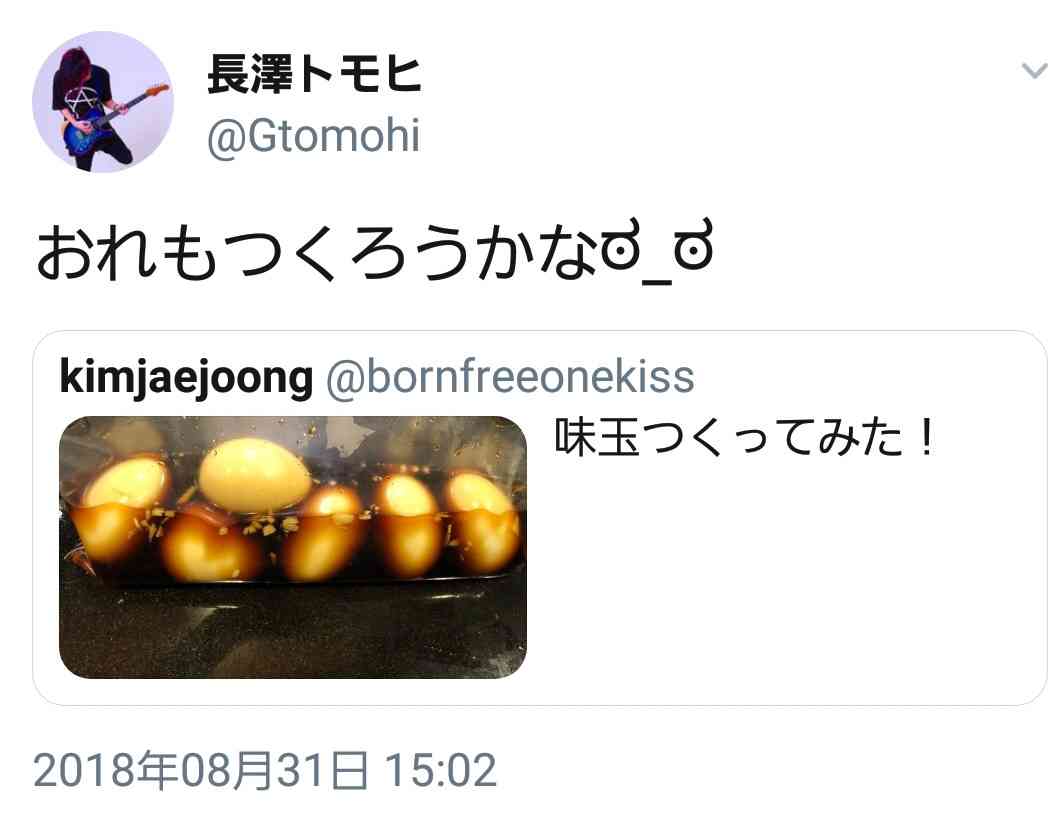Click the kanji 長澤 in the display name

[x=250, y=74]
